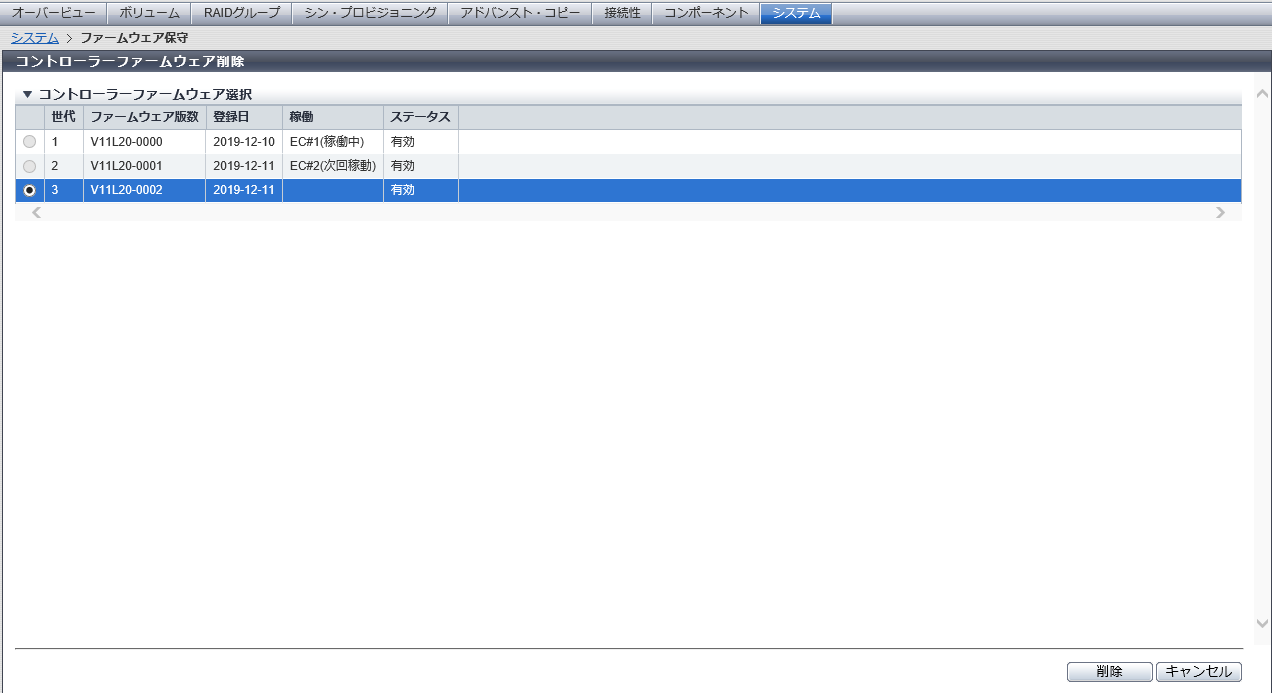Select the generation 2 firmware radio button
This screenshot has height=693, width=1272.
coord(29,166)
